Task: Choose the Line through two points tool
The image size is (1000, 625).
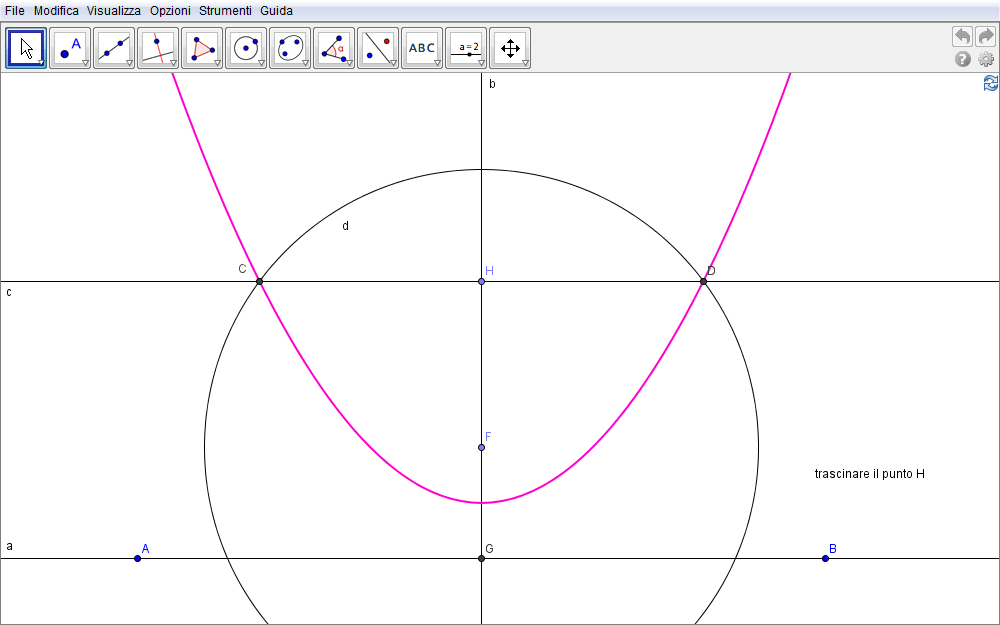Action: point(114,47)
